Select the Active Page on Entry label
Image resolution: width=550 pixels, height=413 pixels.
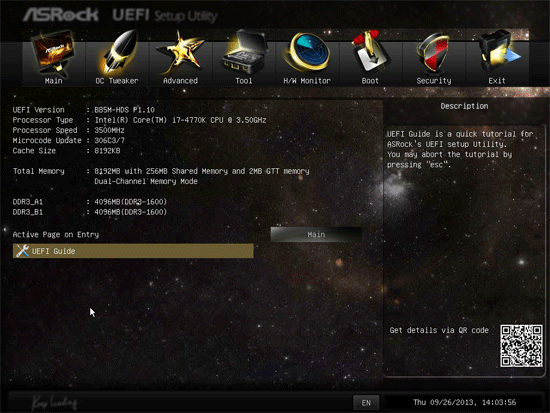tap(56, 234)
